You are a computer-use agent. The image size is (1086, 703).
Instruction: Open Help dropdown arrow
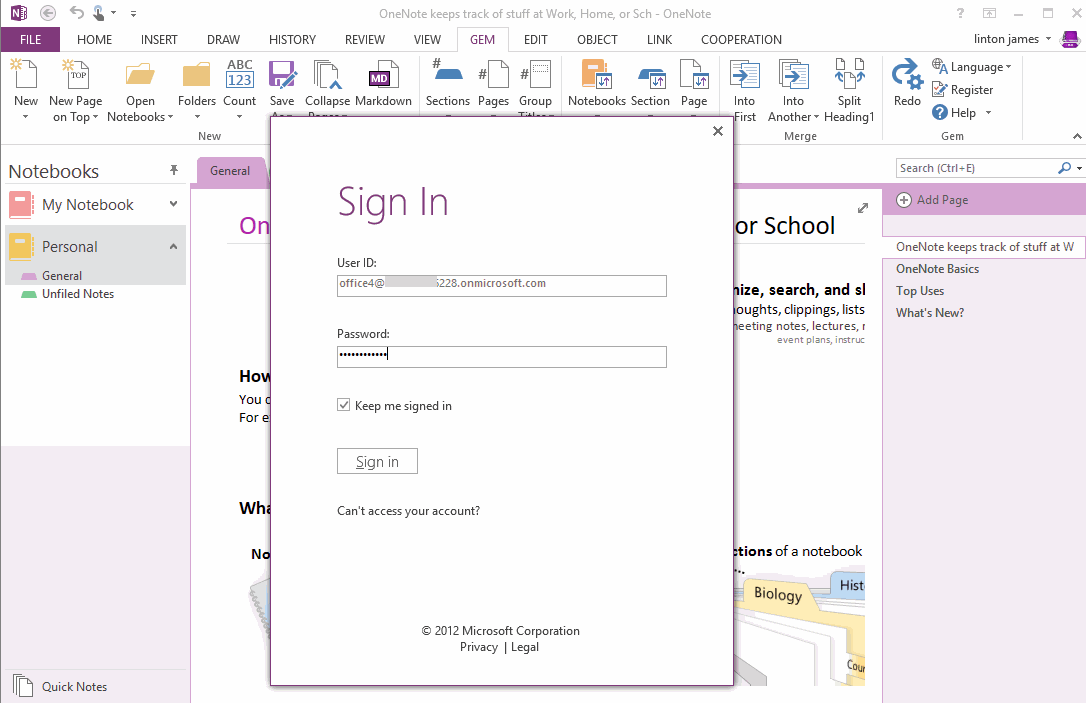click(988, 112)
